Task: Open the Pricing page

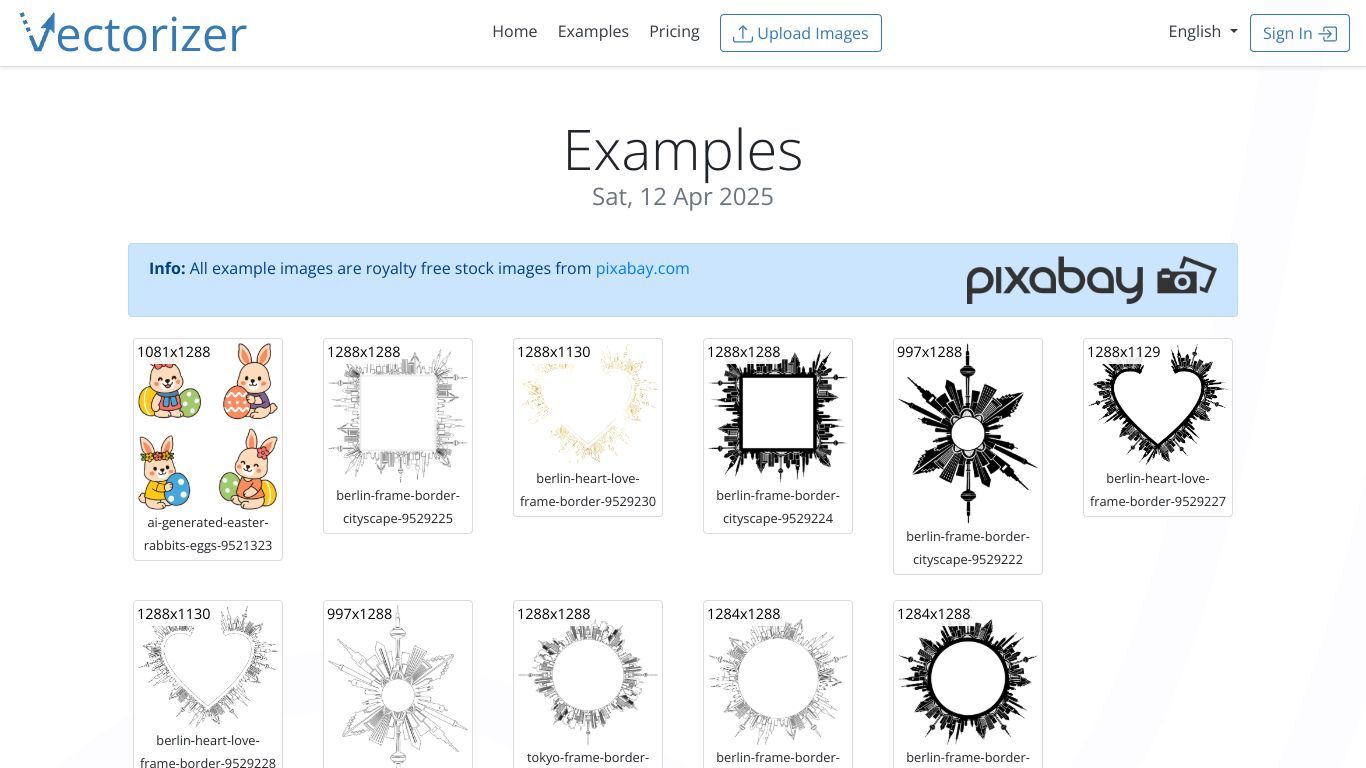Action: click(x=674, y=32)
